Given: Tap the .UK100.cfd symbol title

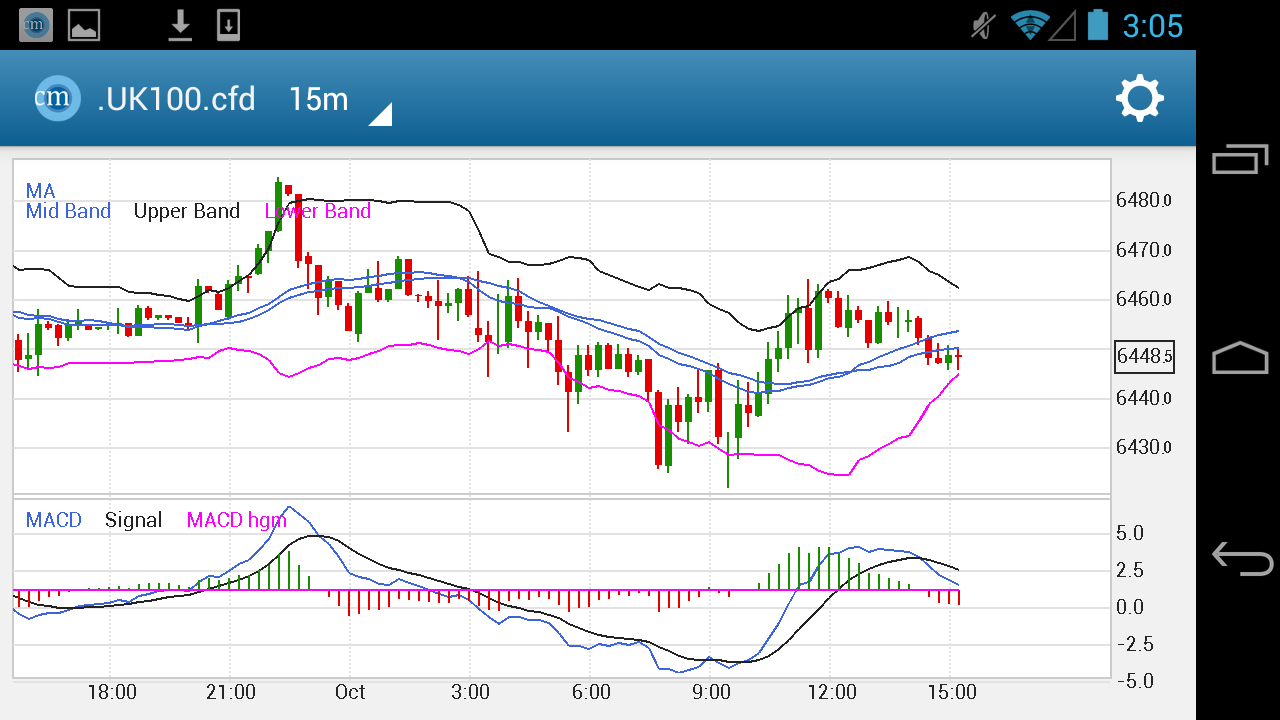Looking at the screenshot, I should point(177,99).
